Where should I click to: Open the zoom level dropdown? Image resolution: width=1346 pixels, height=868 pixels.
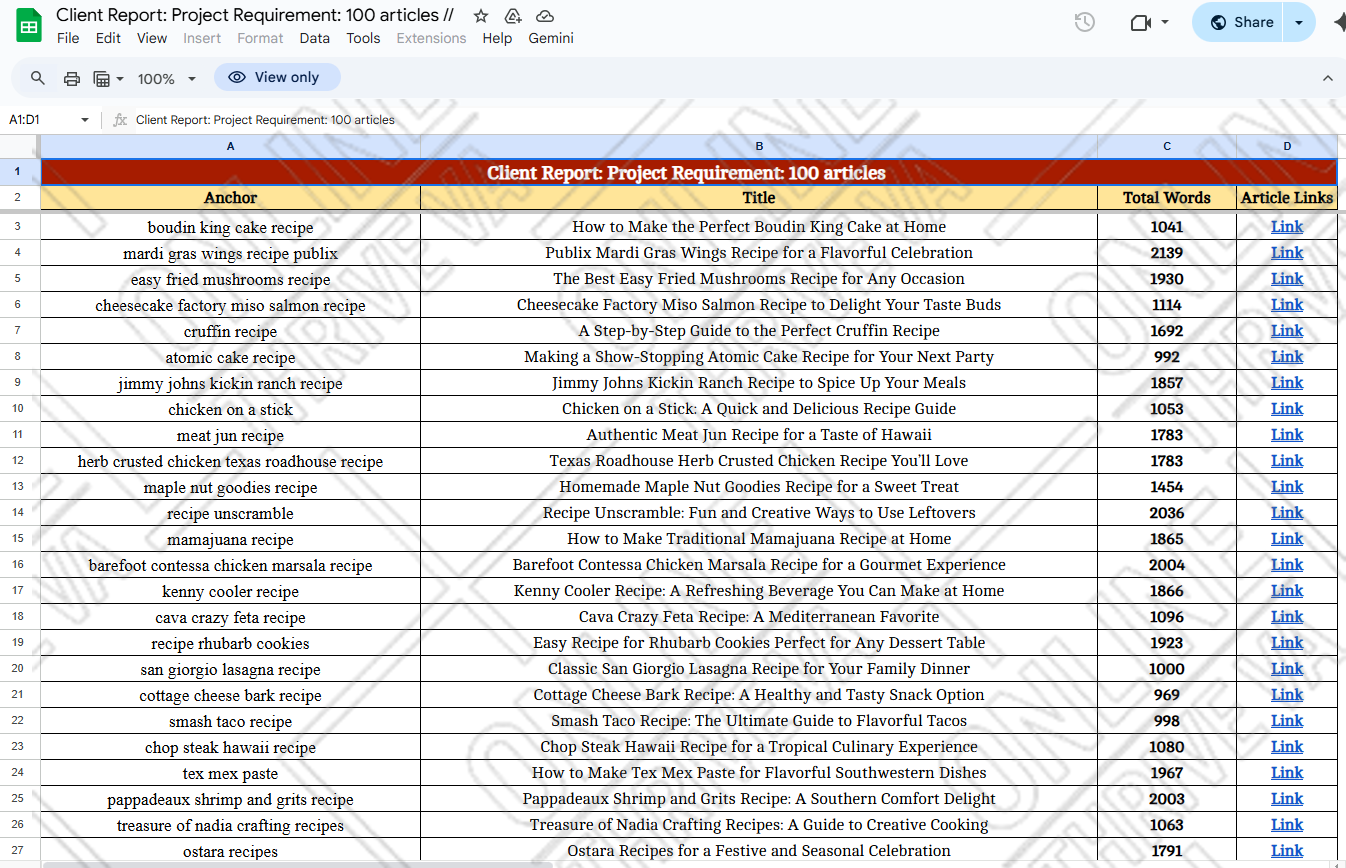[x=165, y=78]
